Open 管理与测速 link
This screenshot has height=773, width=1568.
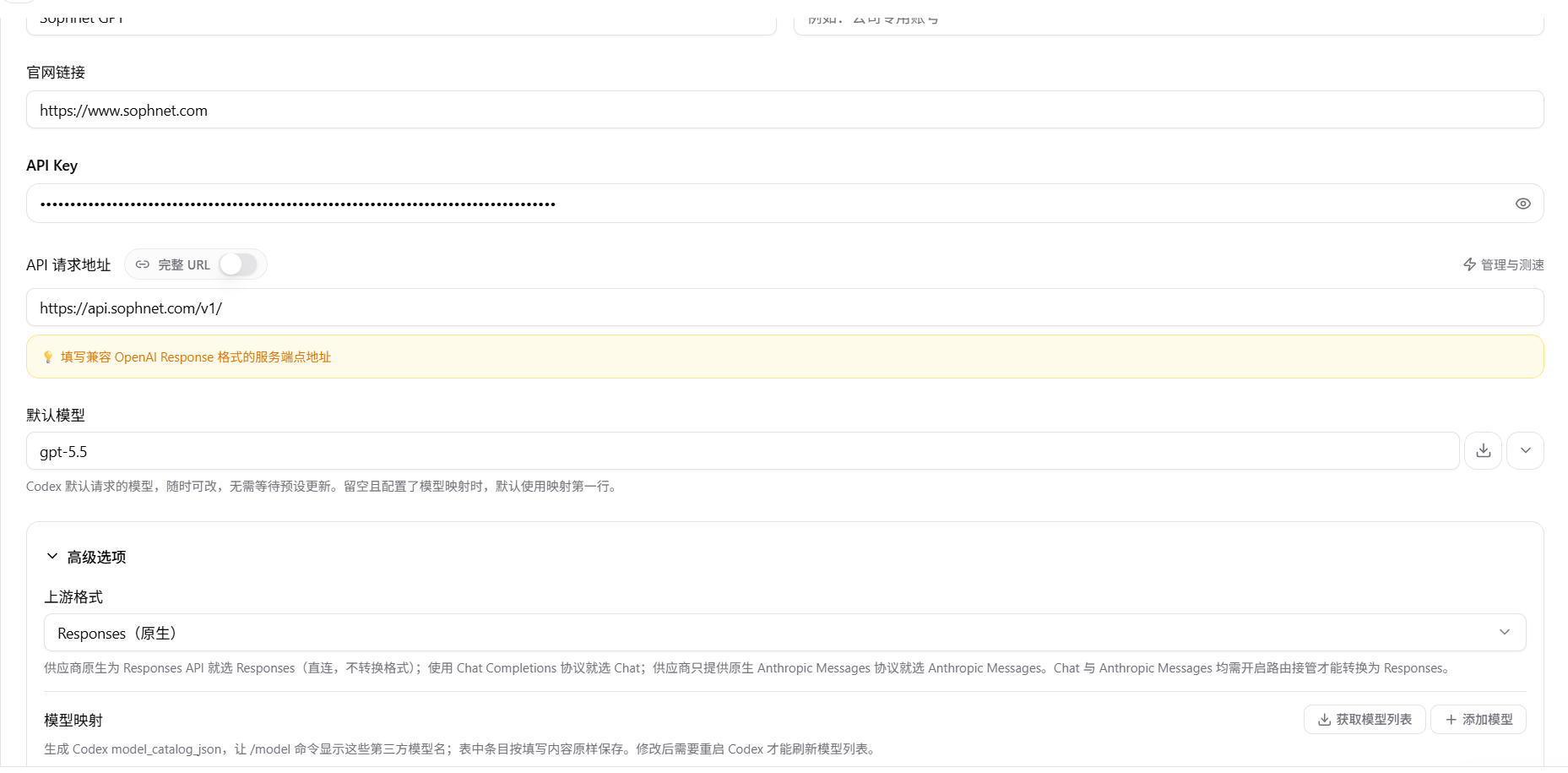pos(1503,264)
